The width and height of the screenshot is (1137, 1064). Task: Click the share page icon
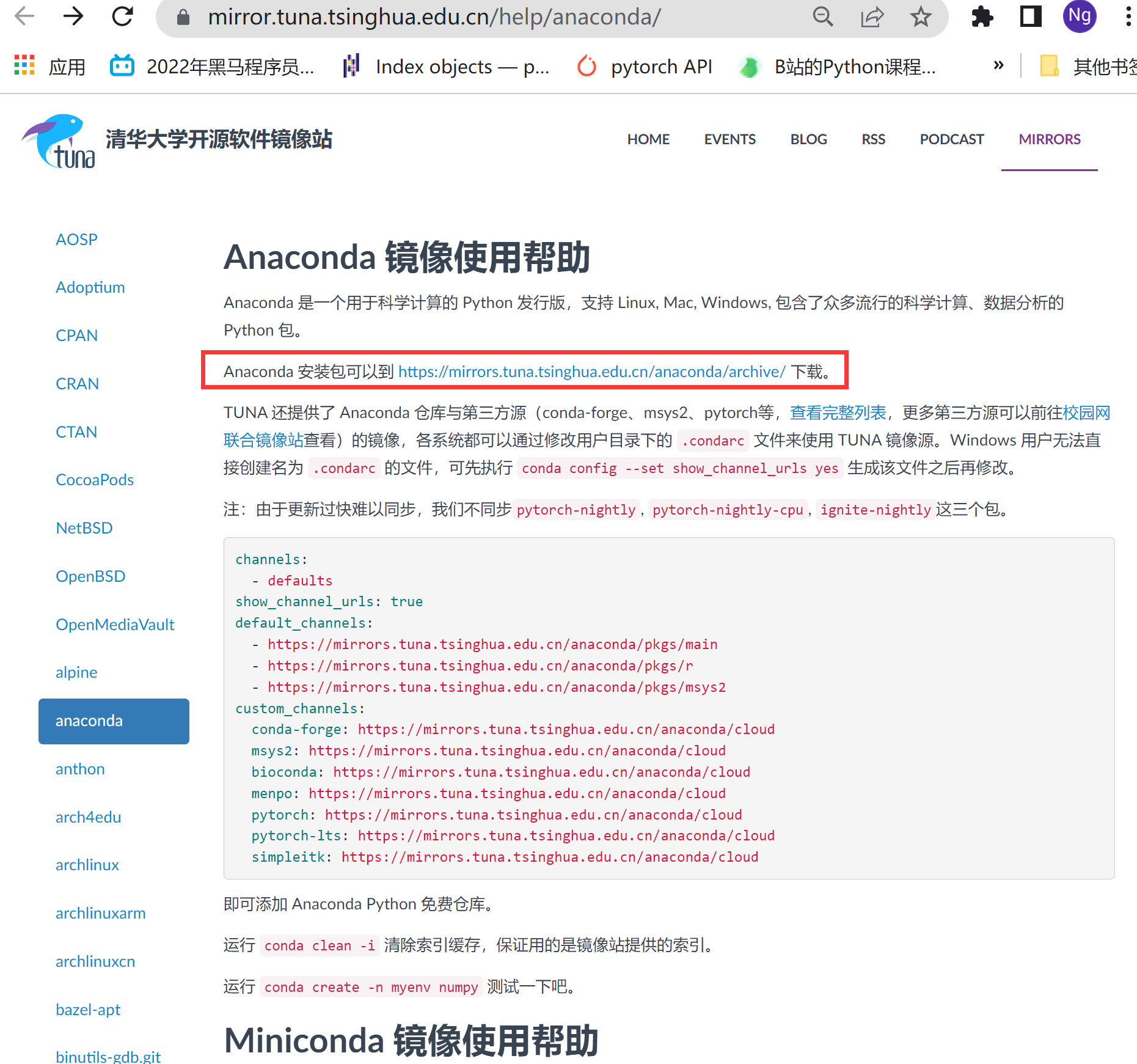[872, 17]
